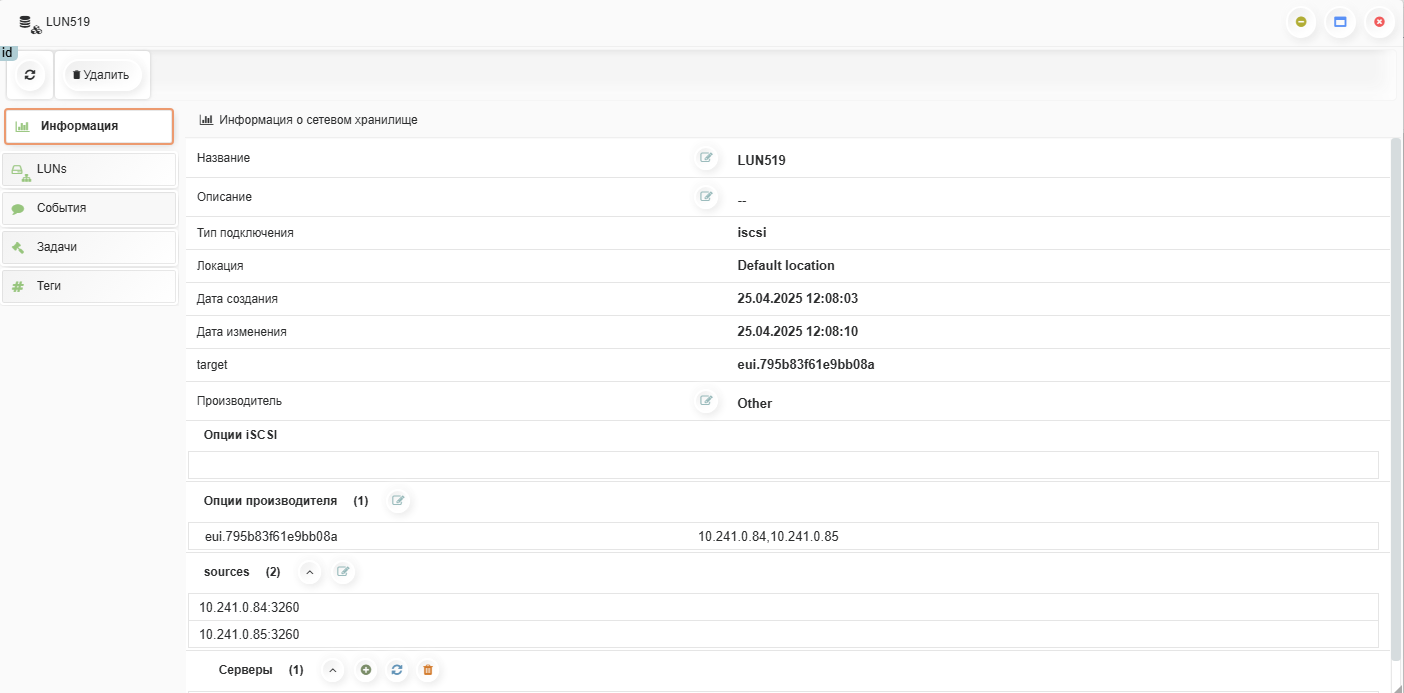Click the Опции iSCSI empty field
Viewport: 1404px width, 693px height.
pyautogui.click(x=783, y=465)
